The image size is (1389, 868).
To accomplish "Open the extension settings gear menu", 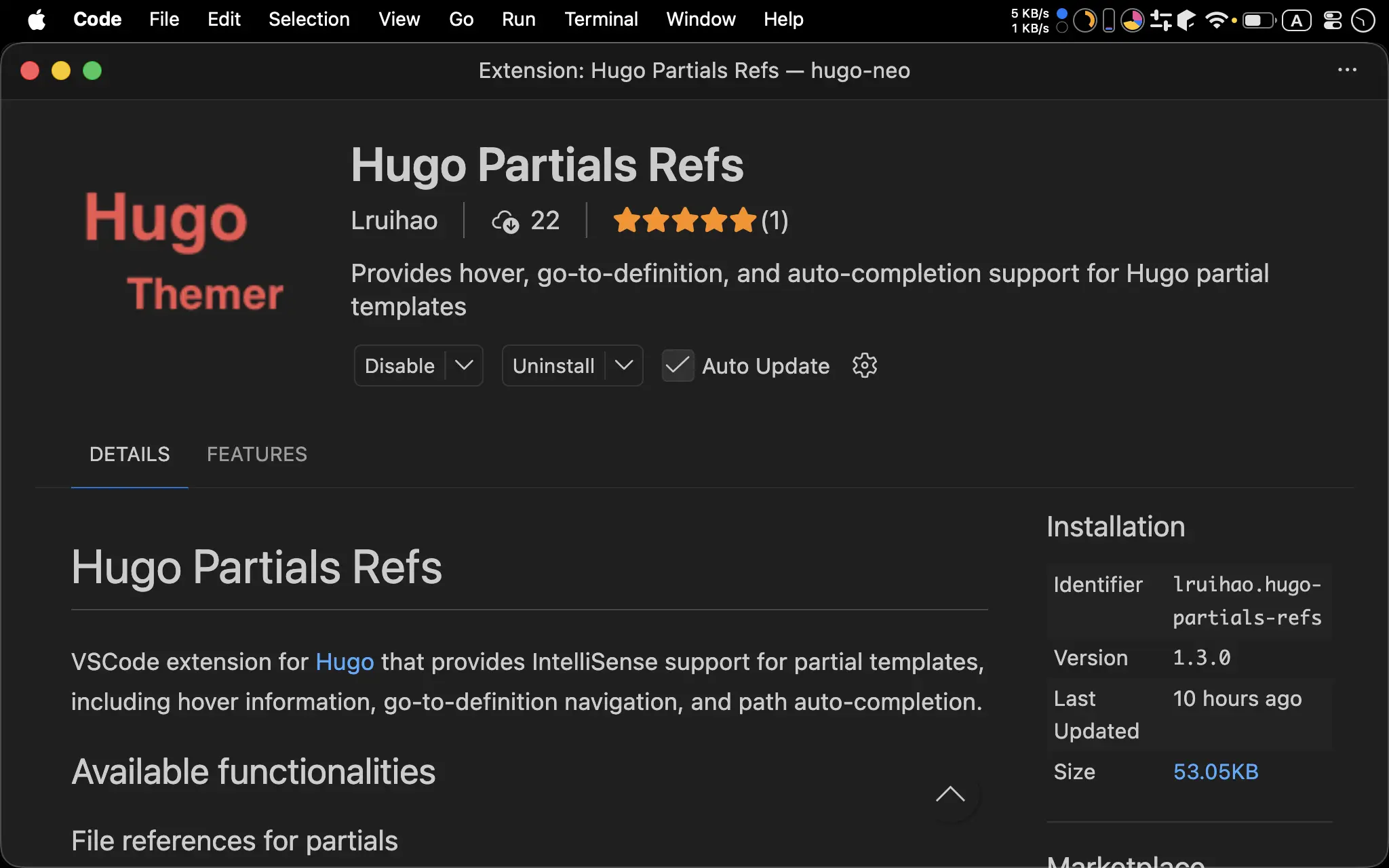I will point(864,366).
